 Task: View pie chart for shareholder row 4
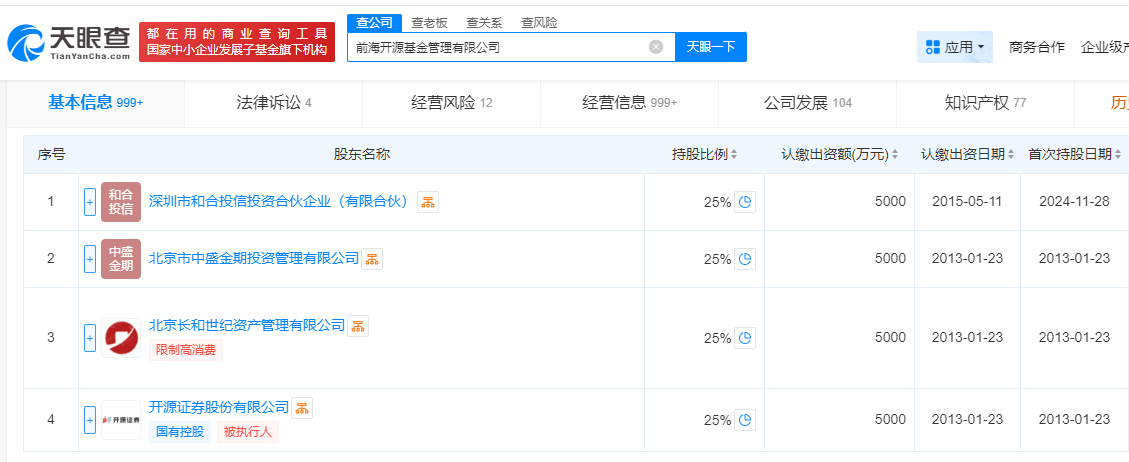(x=745, y=420)
